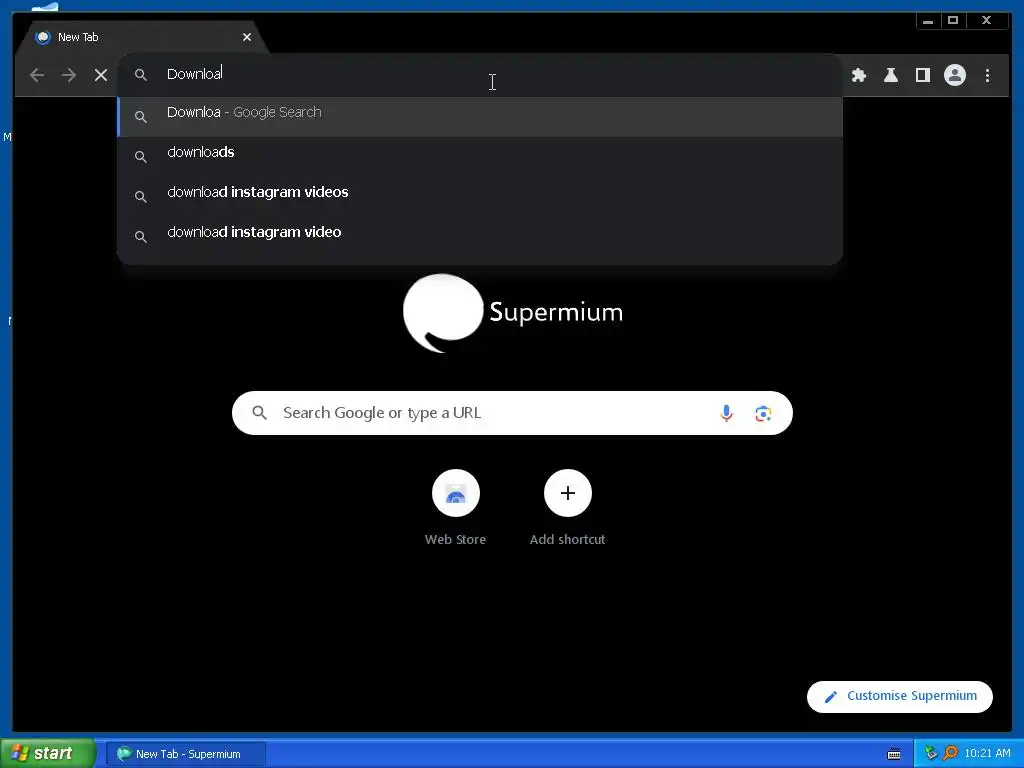Image resolution: width=1024 pixels, height=768 pixels.
Task: Choose the 'downloads' suggestion
Action: pos(480,156)
